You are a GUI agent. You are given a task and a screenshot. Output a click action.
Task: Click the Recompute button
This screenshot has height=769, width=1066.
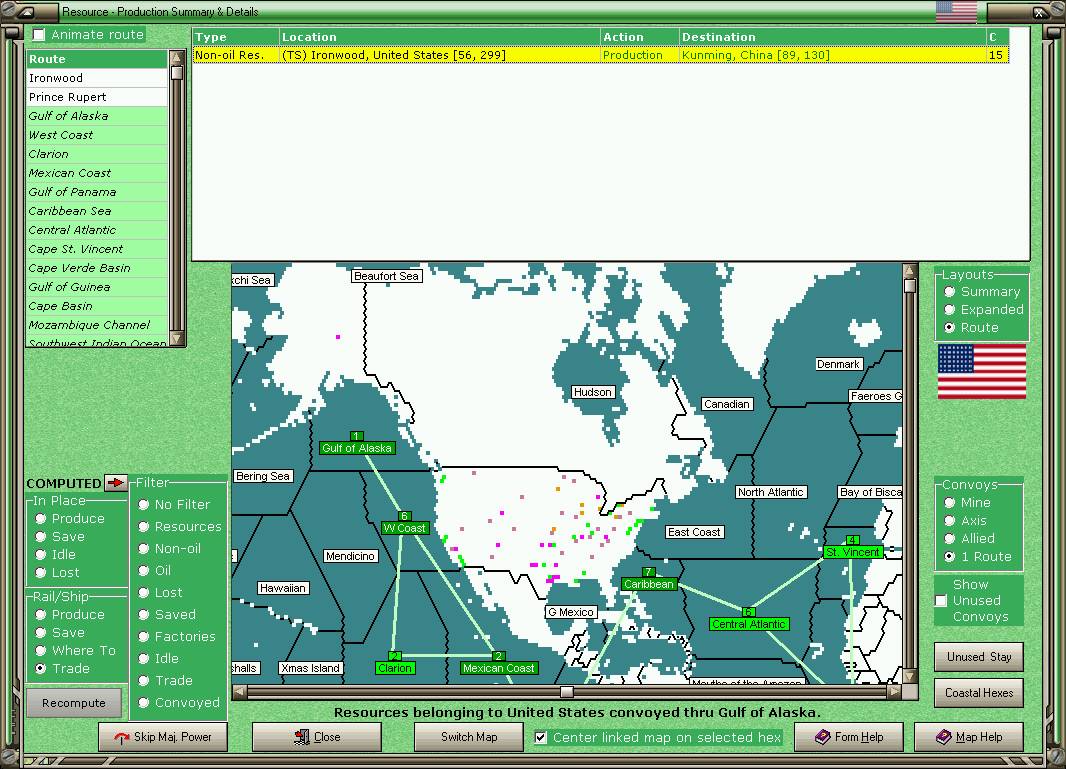74,702
